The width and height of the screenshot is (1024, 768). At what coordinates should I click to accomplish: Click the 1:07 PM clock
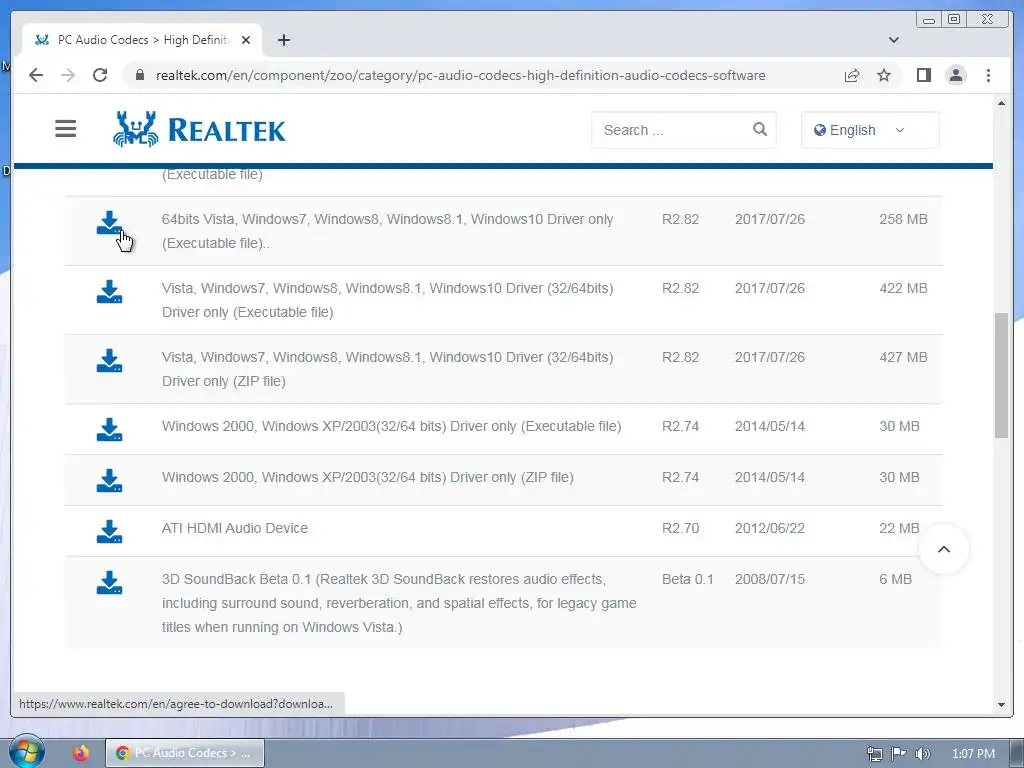tap(973, 754)
